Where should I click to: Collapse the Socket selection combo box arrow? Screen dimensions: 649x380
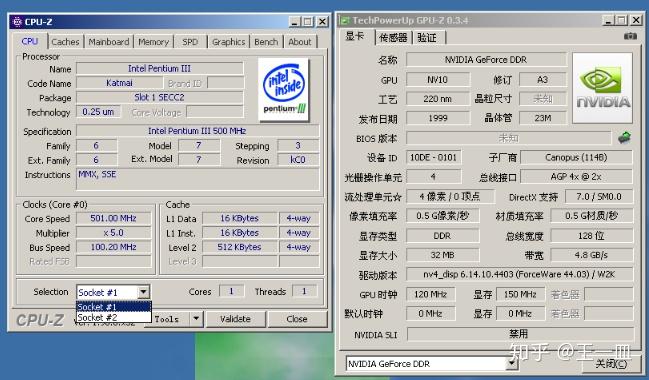click(143, 292)
